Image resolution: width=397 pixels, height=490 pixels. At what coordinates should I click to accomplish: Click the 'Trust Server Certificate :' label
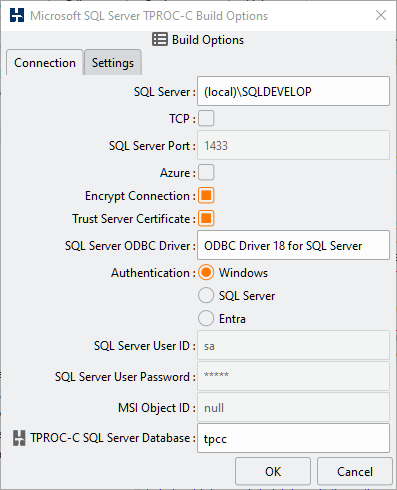click(x=134, y=219)
